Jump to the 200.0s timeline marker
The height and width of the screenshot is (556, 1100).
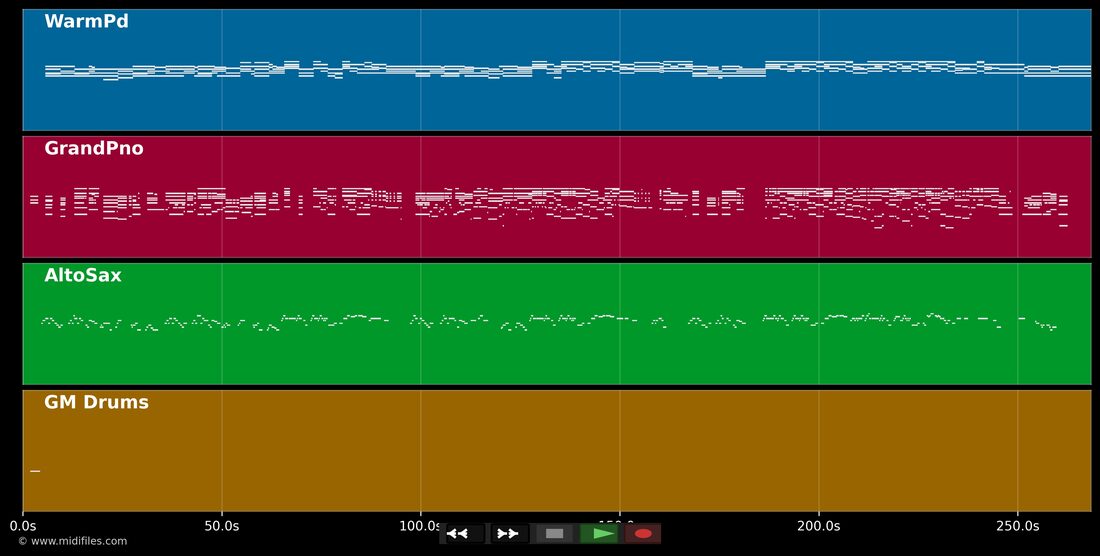(x=819, y=526)
